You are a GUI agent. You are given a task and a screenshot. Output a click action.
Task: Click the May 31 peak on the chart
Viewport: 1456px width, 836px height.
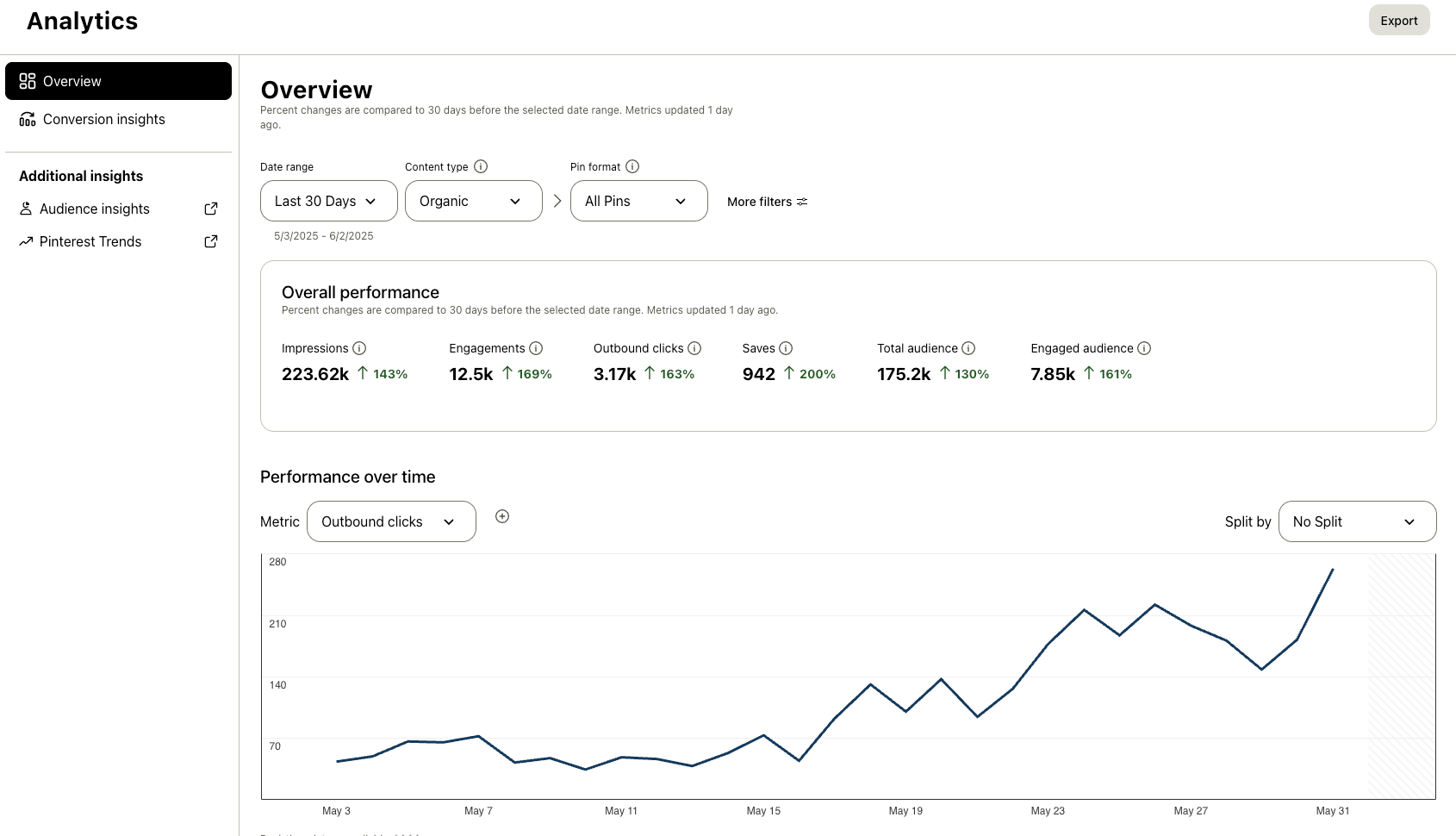[1333, 570]
